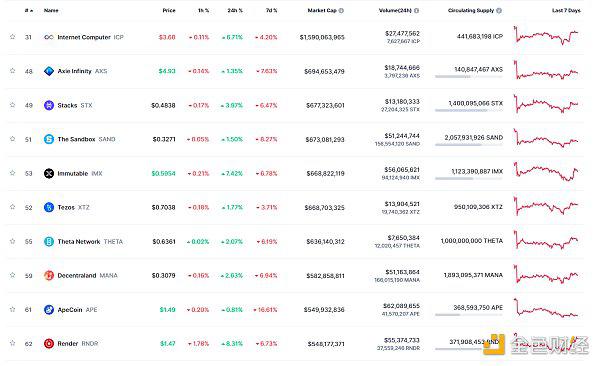Image resolution: width=600 pixels, height=366 pixels.
Task: Star Theta Network as favorite
Action: click(13, 241)
